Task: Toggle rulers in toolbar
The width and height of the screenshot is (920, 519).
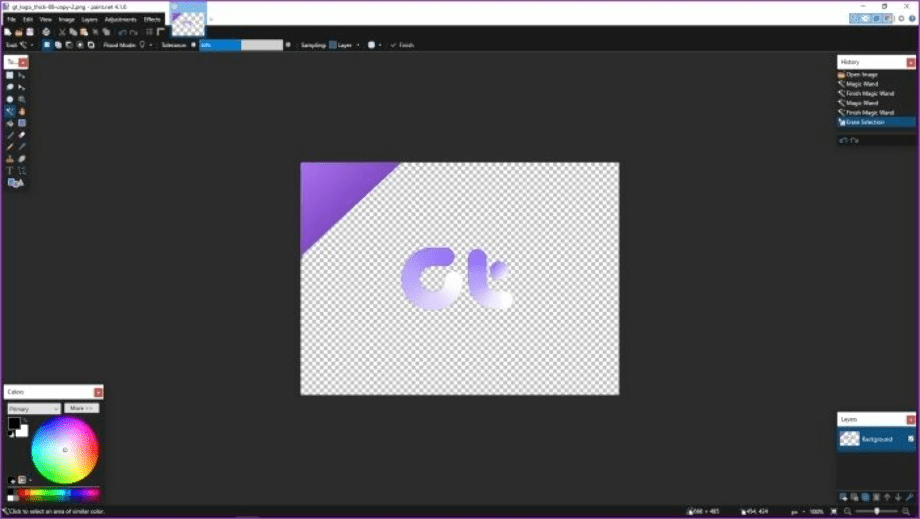Action: pos(160,32)
